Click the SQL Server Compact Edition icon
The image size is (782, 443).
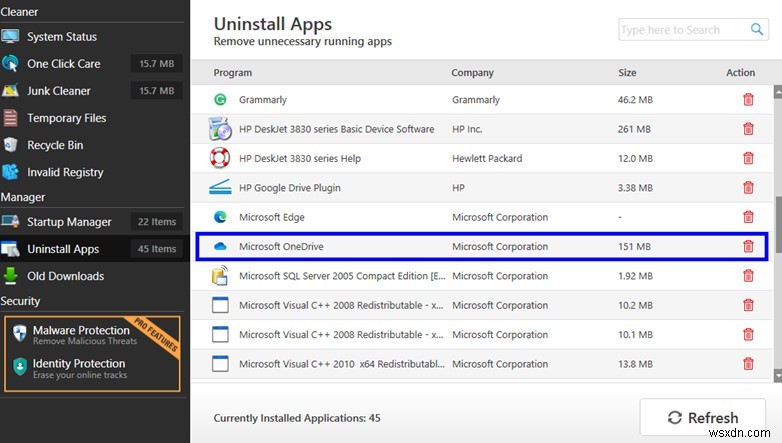[x=220, y=275]
